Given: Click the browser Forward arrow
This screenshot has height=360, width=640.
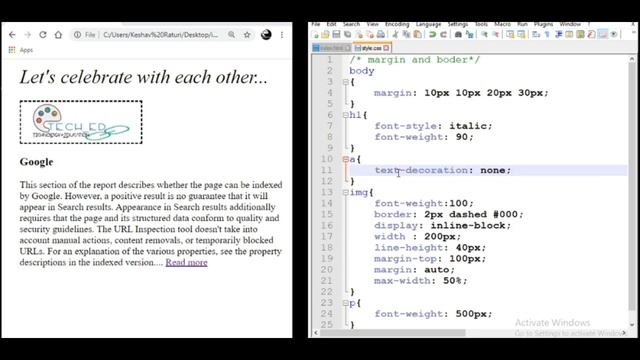Looking at the screenshot, I should (x=27, y=35).
